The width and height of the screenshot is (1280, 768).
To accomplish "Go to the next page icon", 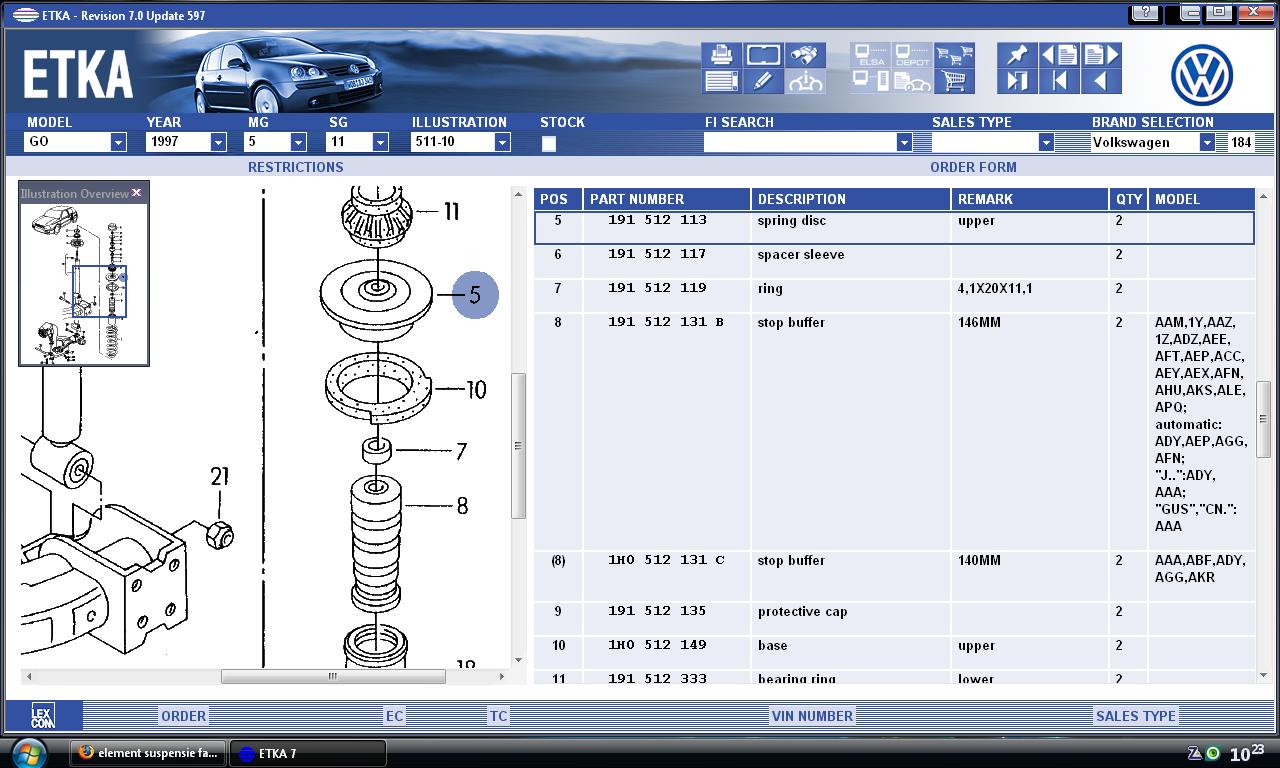I will [1102, 54].
